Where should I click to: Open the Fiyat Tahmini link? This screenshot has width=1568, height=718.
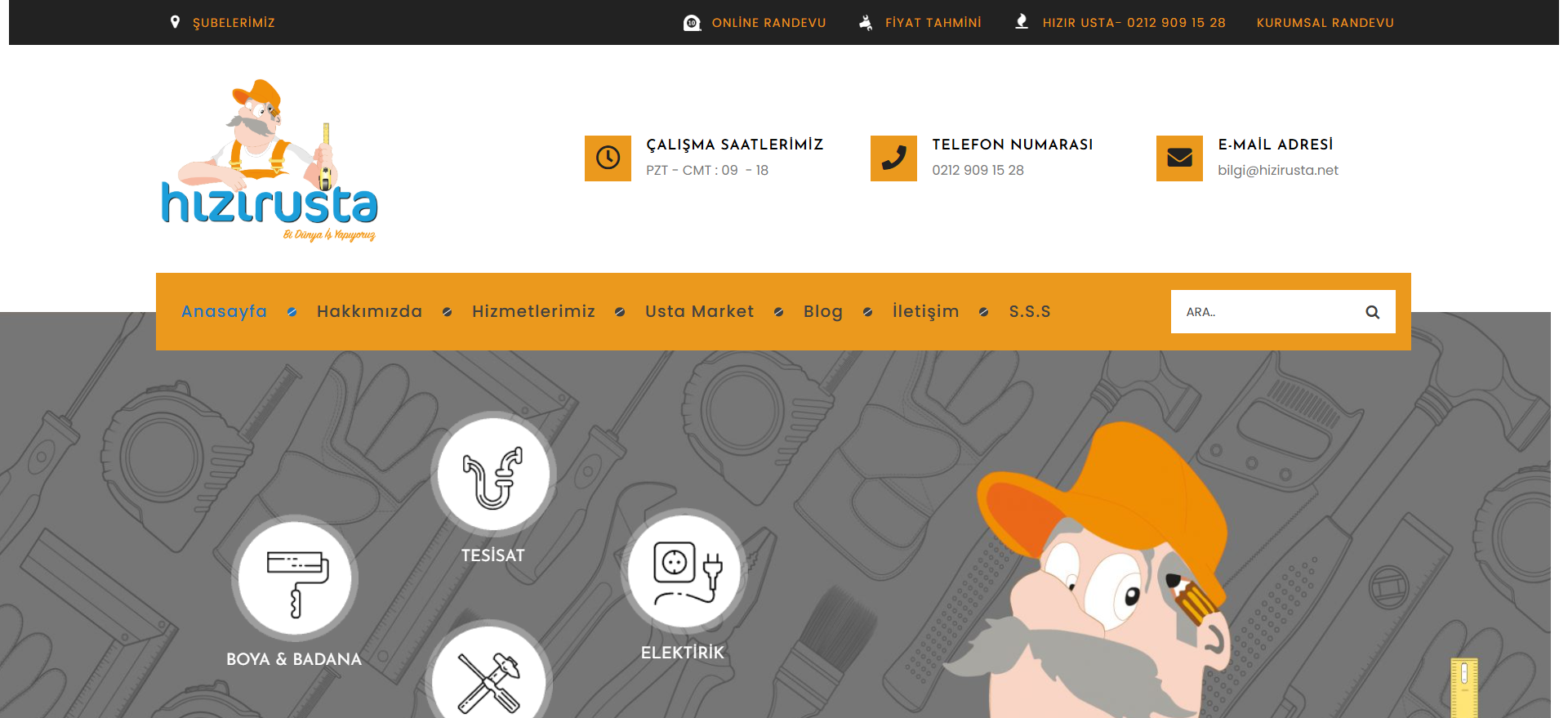point(933,23)
